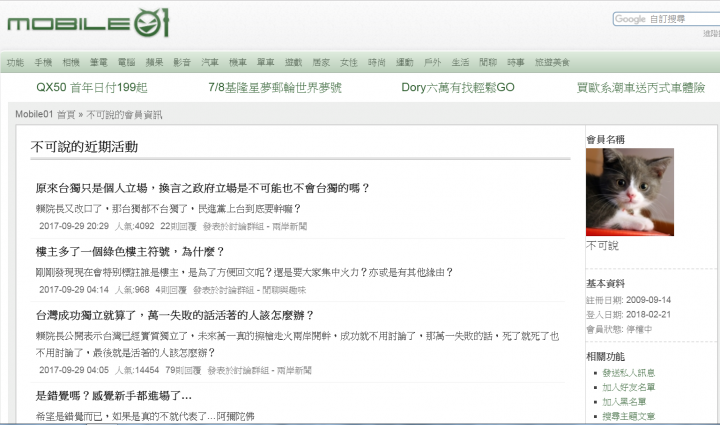Open the 單車 menu

tap(265, 62)
